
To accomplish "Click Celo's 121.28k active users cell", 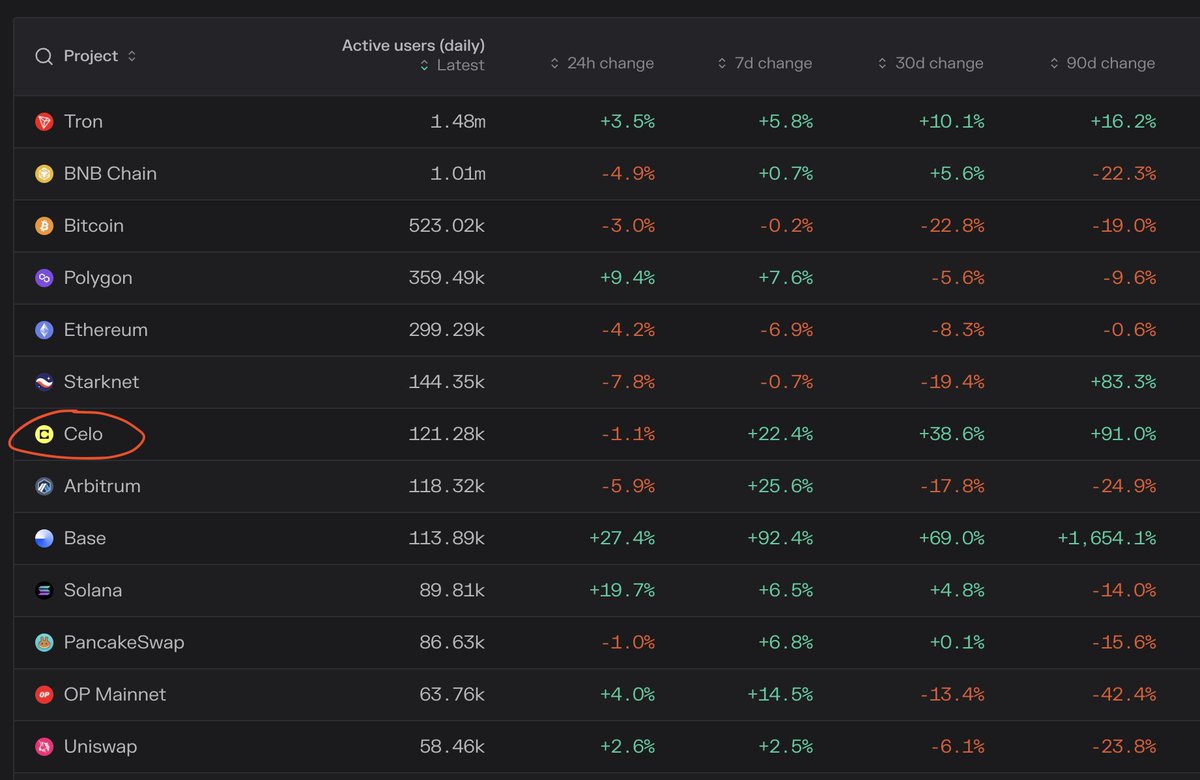I will point(447,434).
